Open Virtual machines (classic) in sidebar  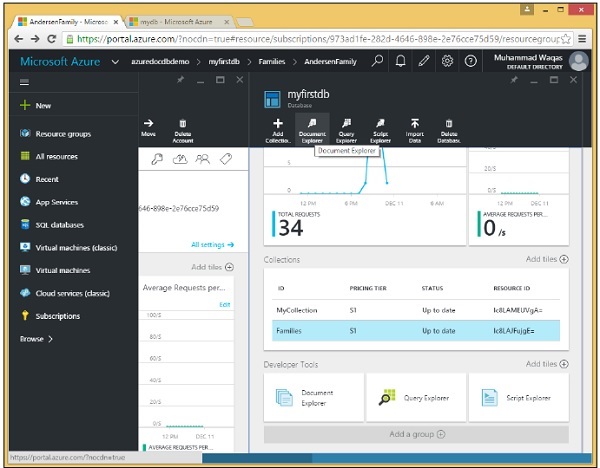(x=69, y=248)
